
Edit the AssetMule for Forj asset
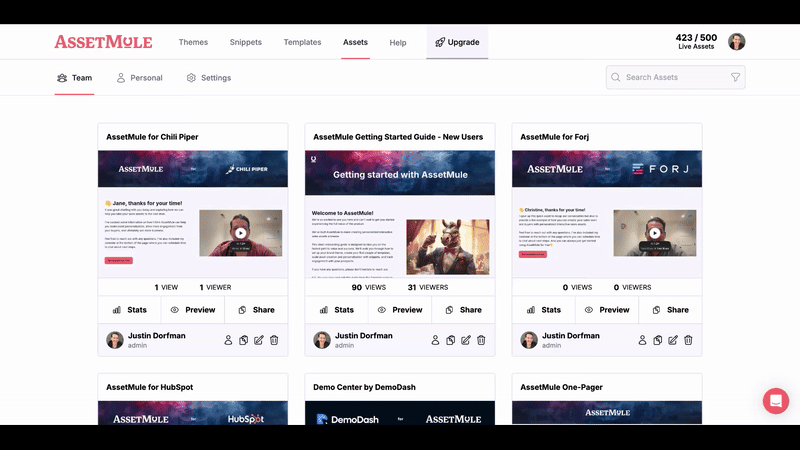pos(673,340)
